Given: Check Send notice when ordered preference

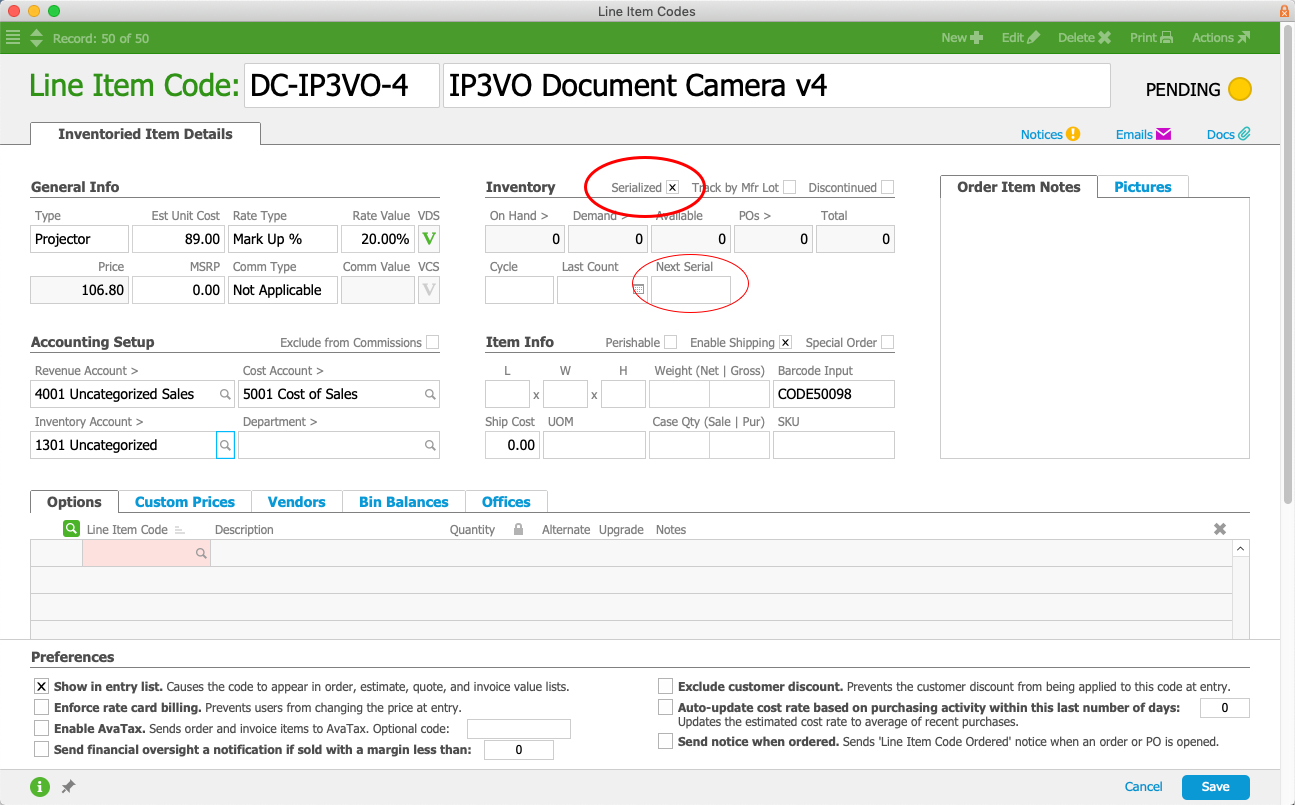Looking at the screenshot, I should (665, 741).
